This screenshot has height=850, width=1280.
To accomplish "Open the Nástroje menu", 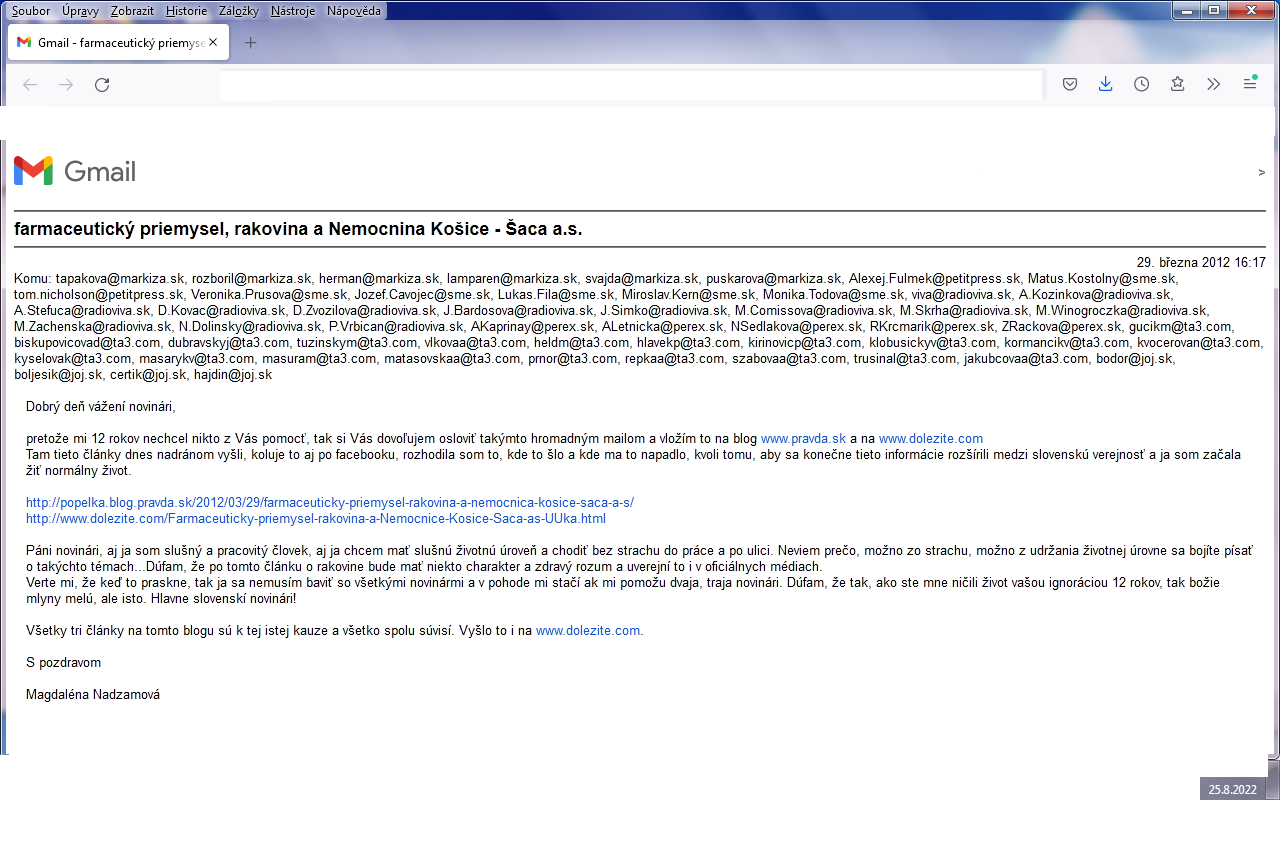I will 293,11.
